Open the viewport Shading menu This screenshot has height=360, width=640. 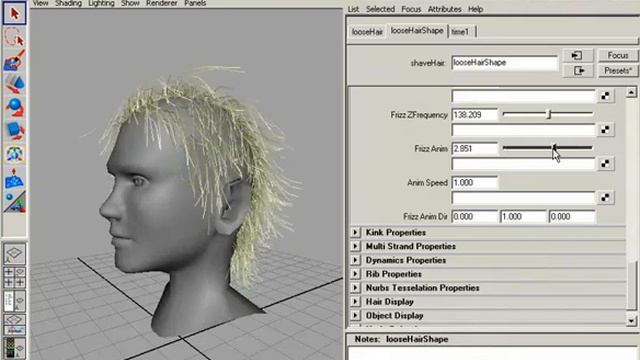(x=68, y=3)
